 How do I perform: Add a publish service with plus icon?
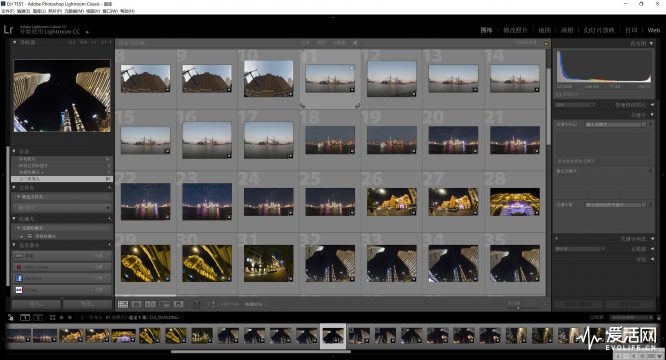[x=109, y=245]
